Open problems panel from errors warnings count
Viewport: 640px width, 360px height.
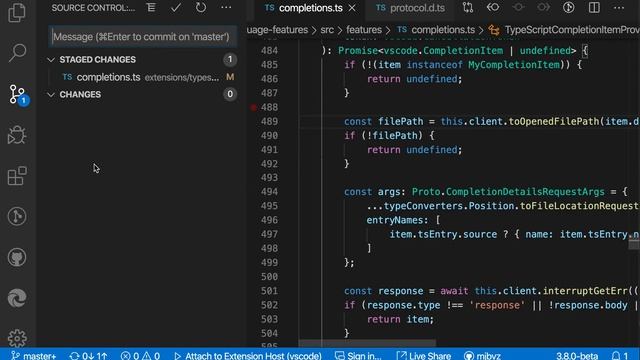140,355
